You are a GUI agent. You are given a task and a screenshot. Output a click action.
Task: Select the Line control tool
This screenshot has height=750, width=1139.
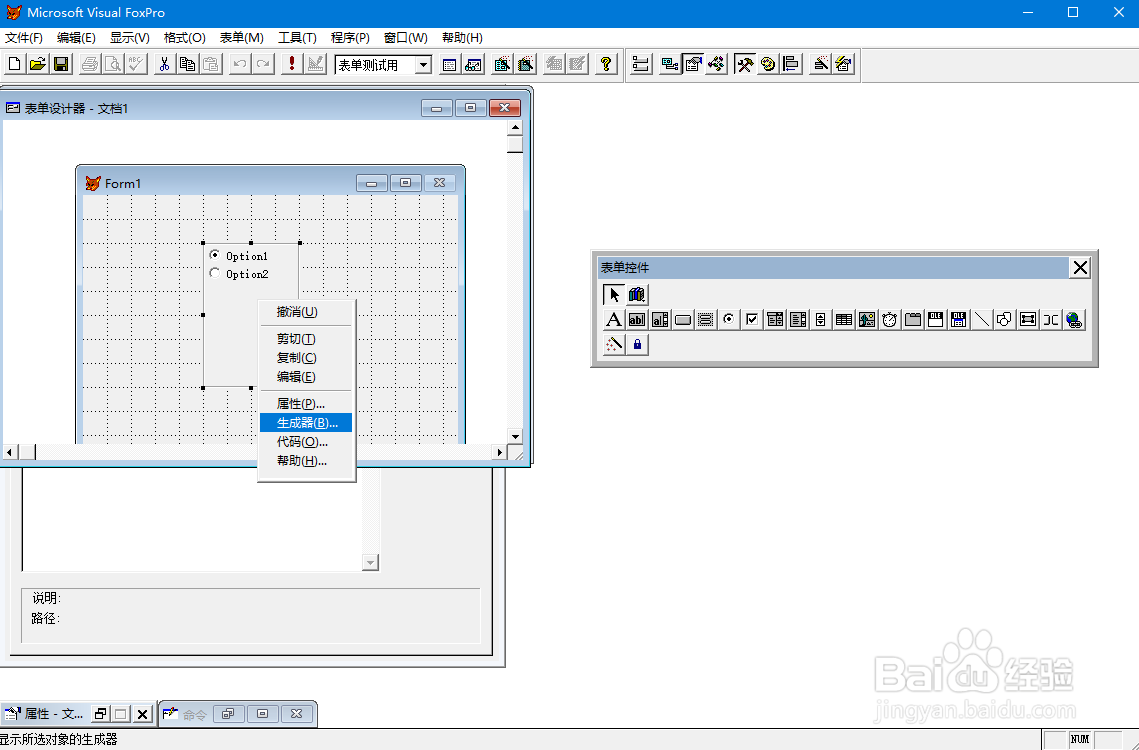tap(981, 320)
